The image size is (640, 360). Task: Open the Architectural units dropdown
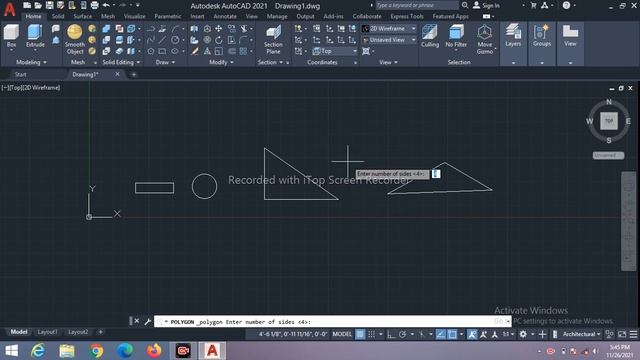pyautogui.click(x=581, y=334)
